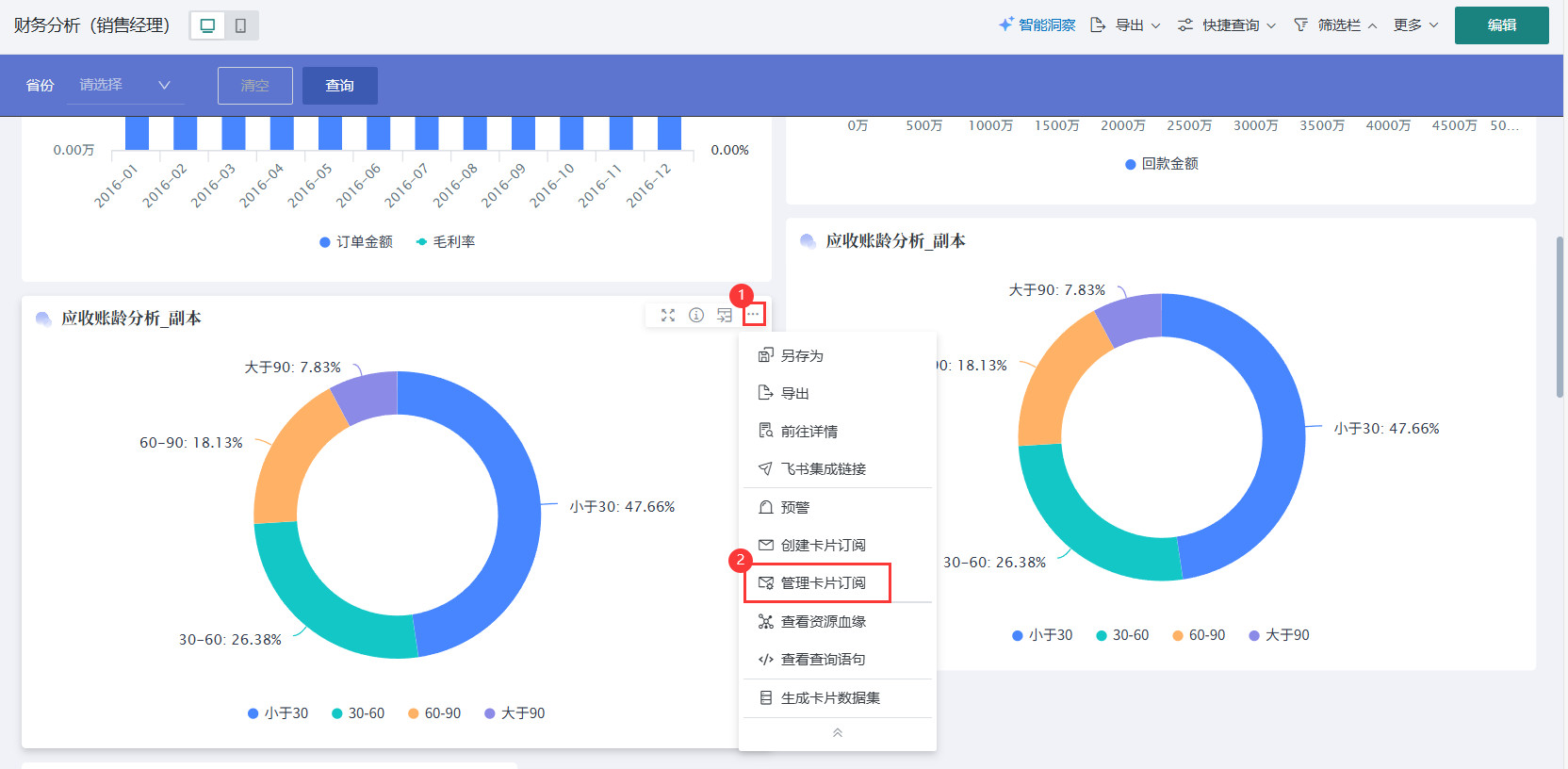The height and width of the screenshot is (769, 1568).
Task: Open the ellipsis more-actions icon on card
Action: click(x=753, y=315)
